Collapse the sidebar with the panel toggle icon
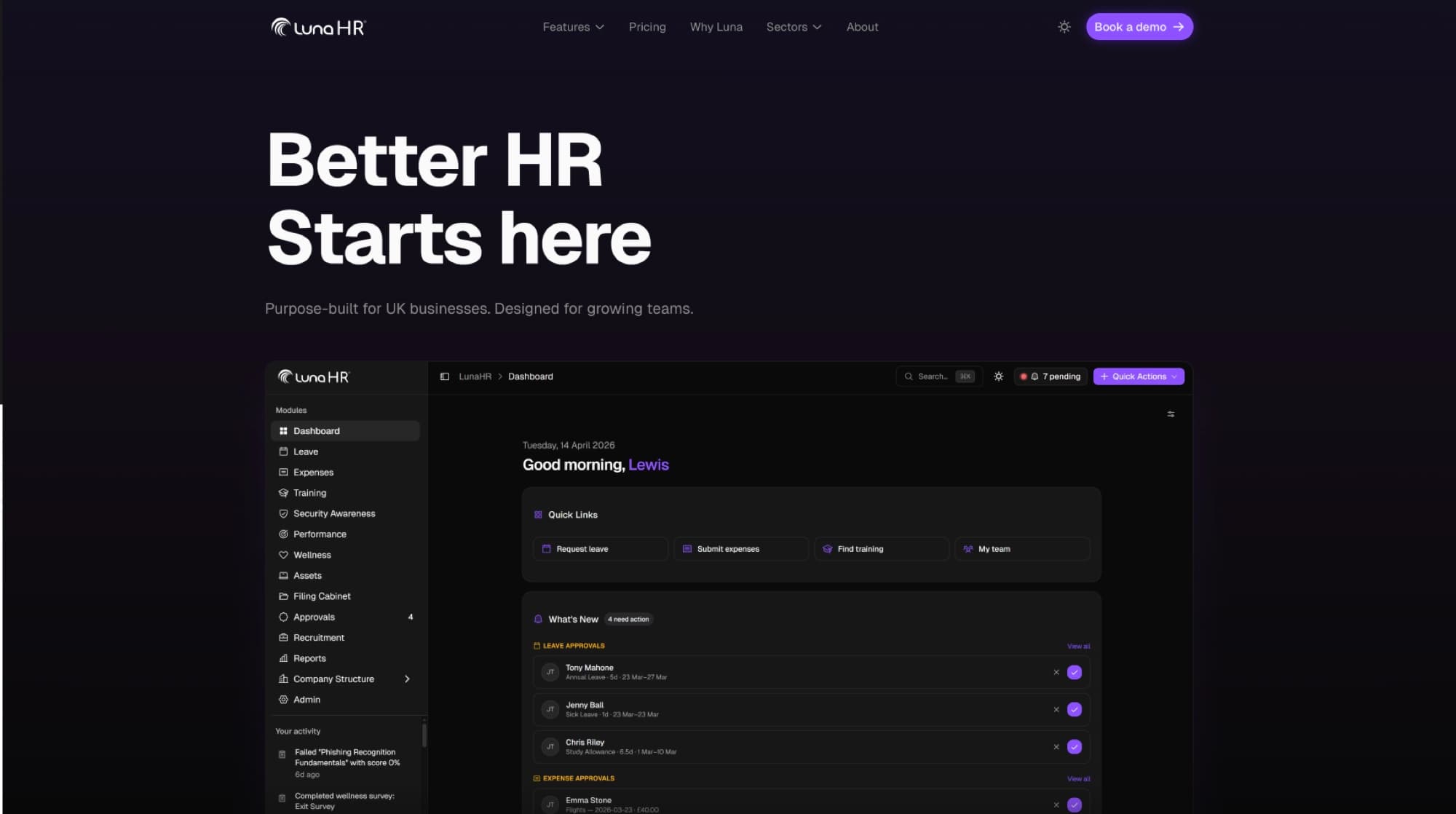Image resolution: width=1456 pixels, height=814 pixels. (444, 376)
